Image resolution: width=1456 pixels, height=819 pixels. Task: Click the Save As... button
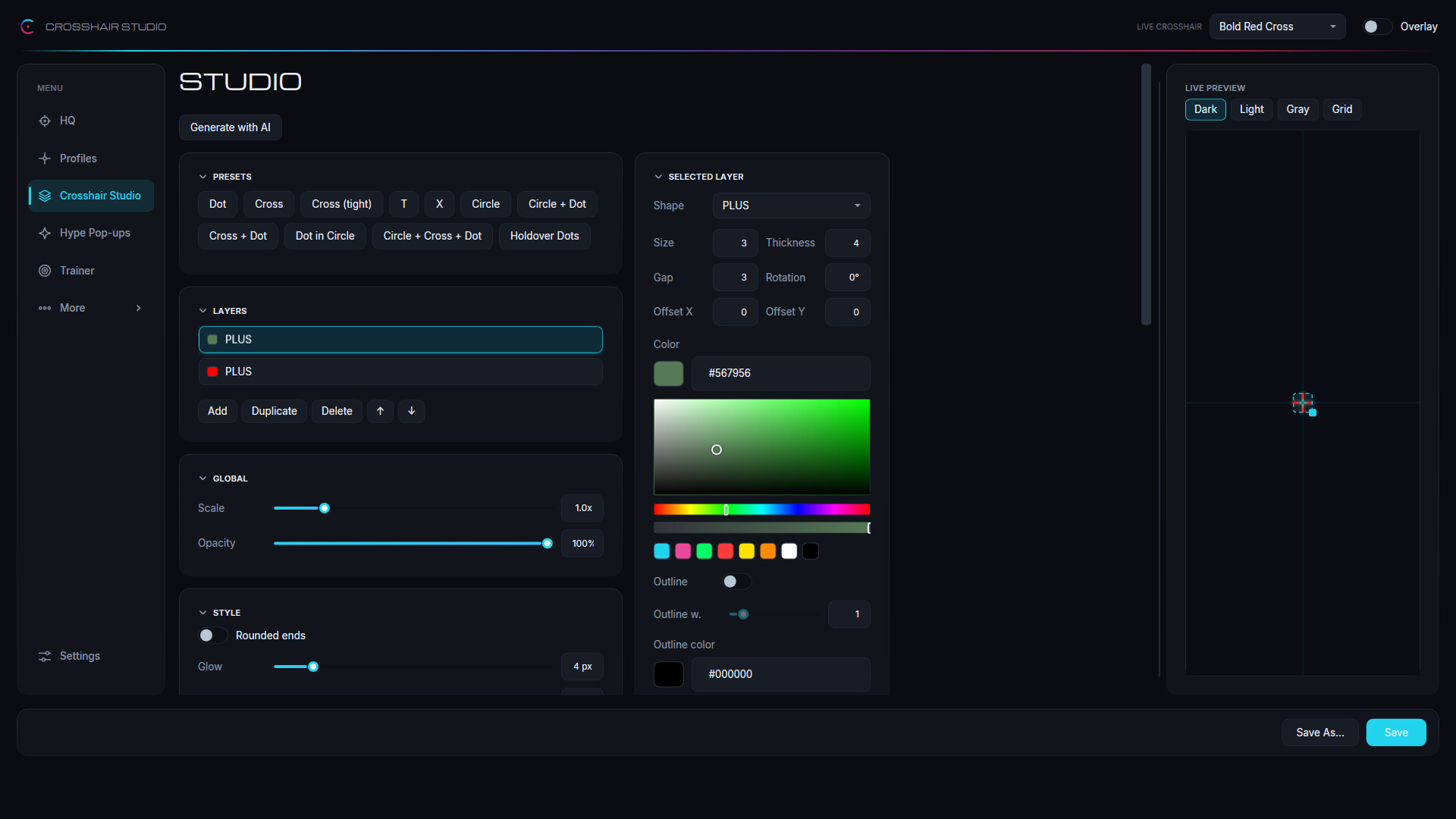coord(1320,733)
